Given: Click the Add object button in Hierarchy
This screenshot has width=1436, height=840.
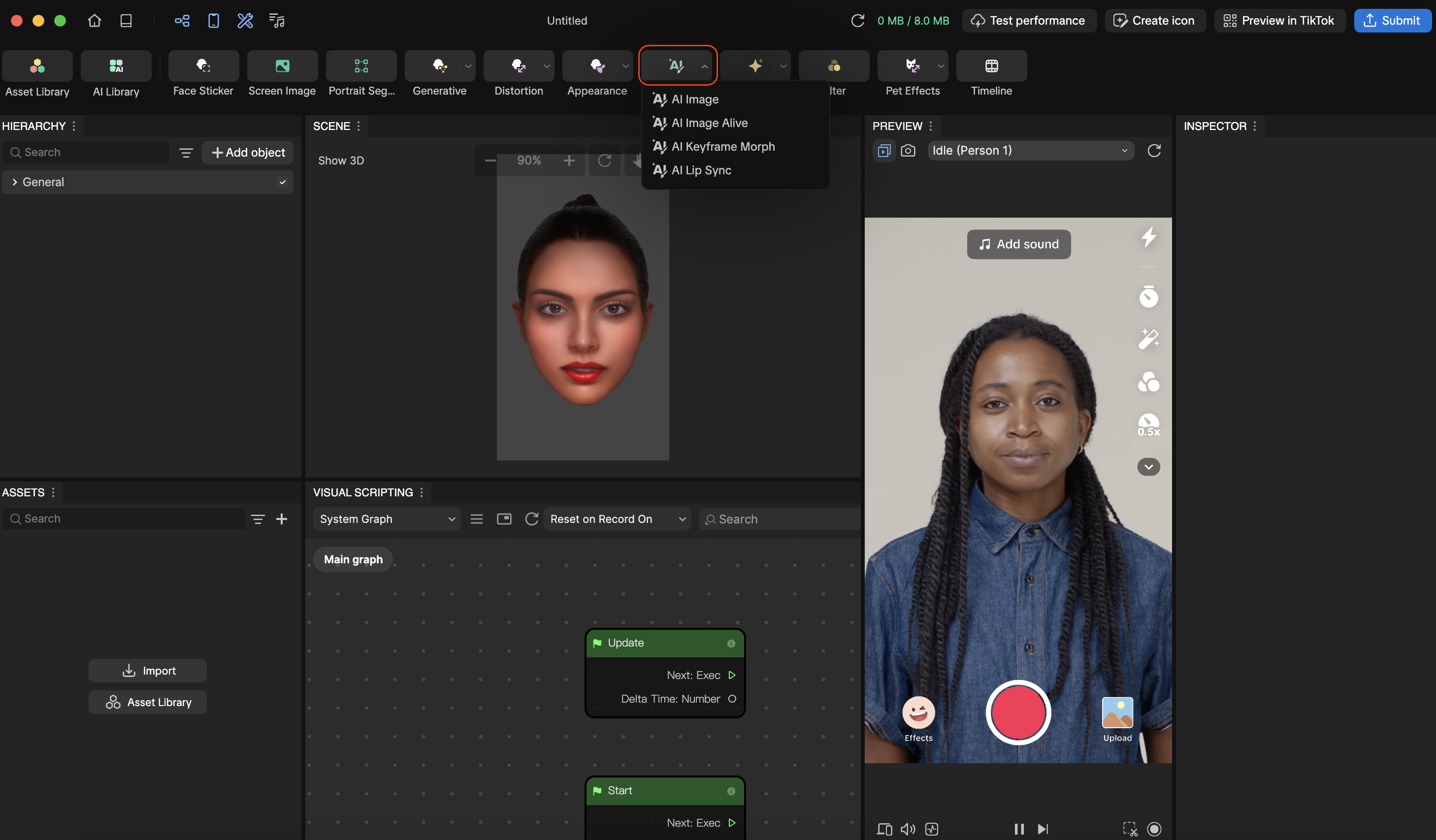Looking at the screenshot, I should (247, 152).
